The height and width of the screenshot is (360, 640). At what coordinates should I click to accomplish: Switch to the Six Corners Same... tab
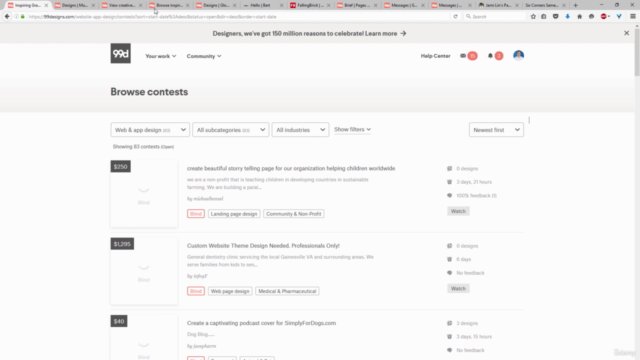[544, 5]
